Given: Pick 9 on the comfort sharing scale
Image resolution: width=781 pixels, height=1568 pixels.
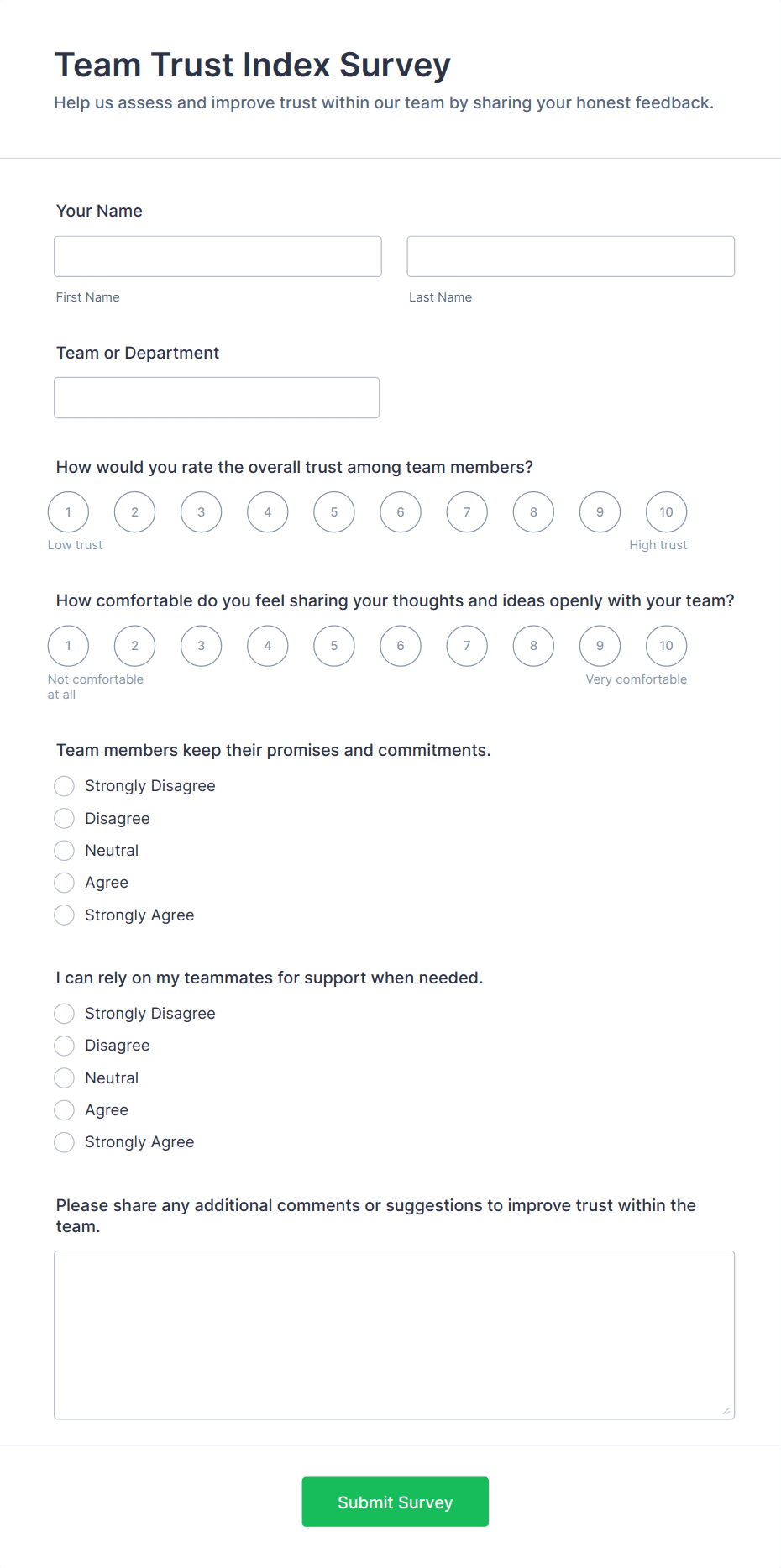Looking at the screenshot, I should point(600,646).
